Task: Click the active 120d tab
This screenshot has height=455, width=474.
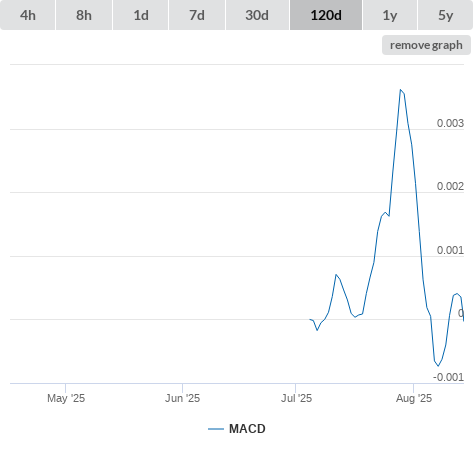Action: click(x=326, y=15)
